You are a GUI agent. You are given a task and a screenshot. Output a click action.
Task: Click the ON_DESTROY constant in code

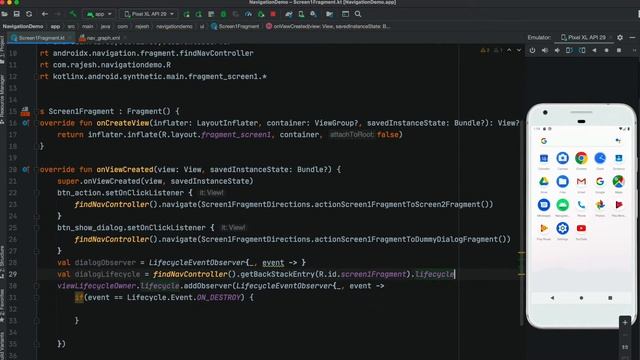[x=218, y=298]
